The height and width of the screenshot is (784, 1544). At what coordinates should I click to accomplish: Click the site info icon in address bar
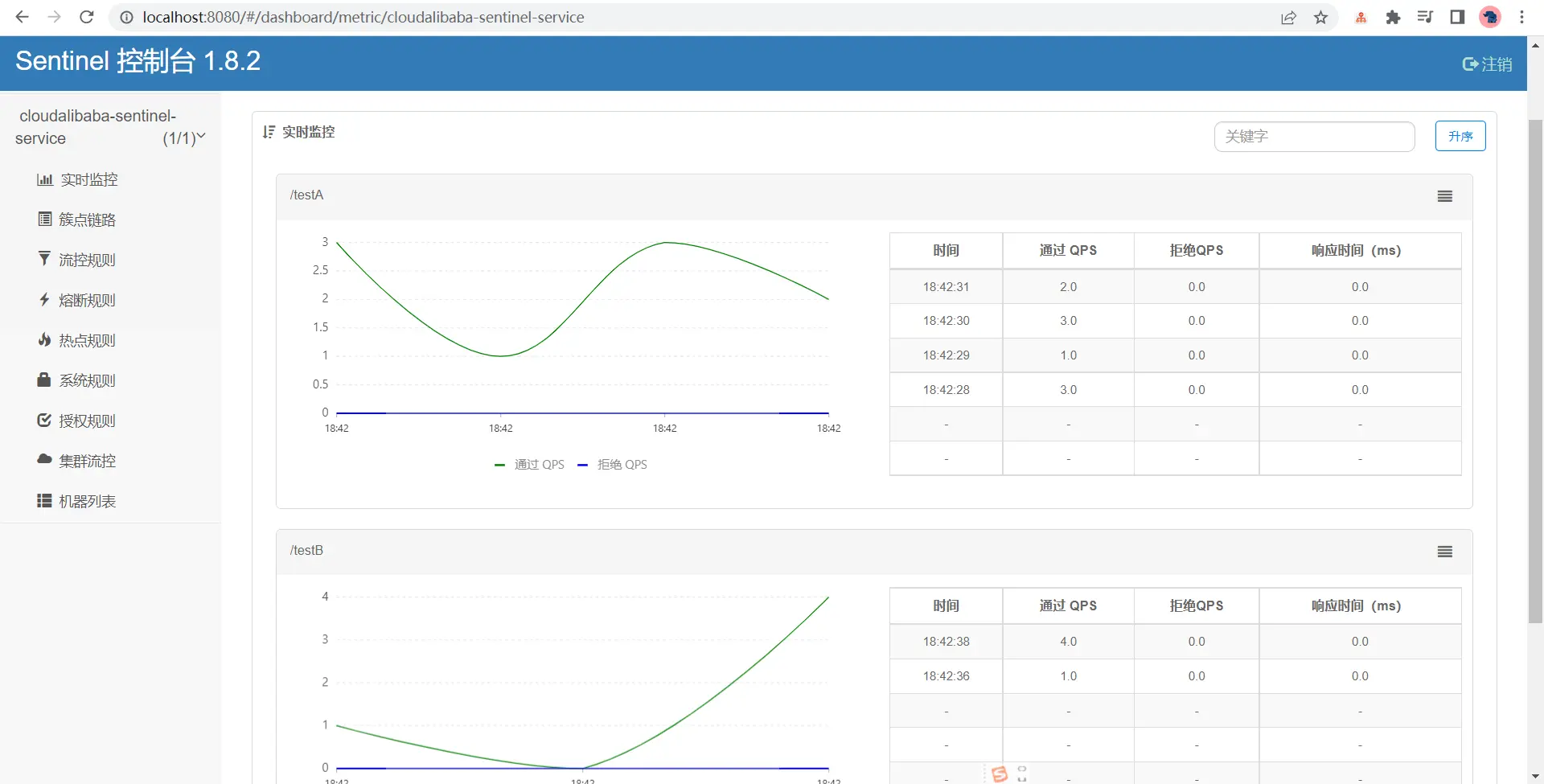coord(126,17)
